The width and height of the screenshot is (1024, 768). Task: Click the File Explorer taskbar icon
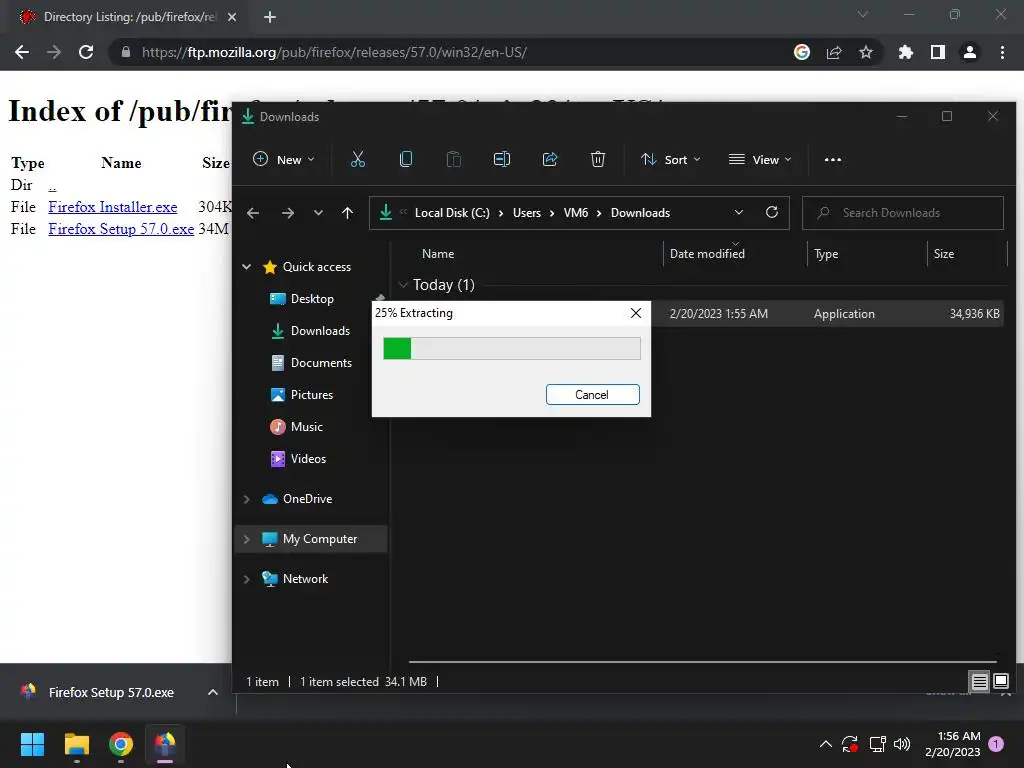[77, 744]
